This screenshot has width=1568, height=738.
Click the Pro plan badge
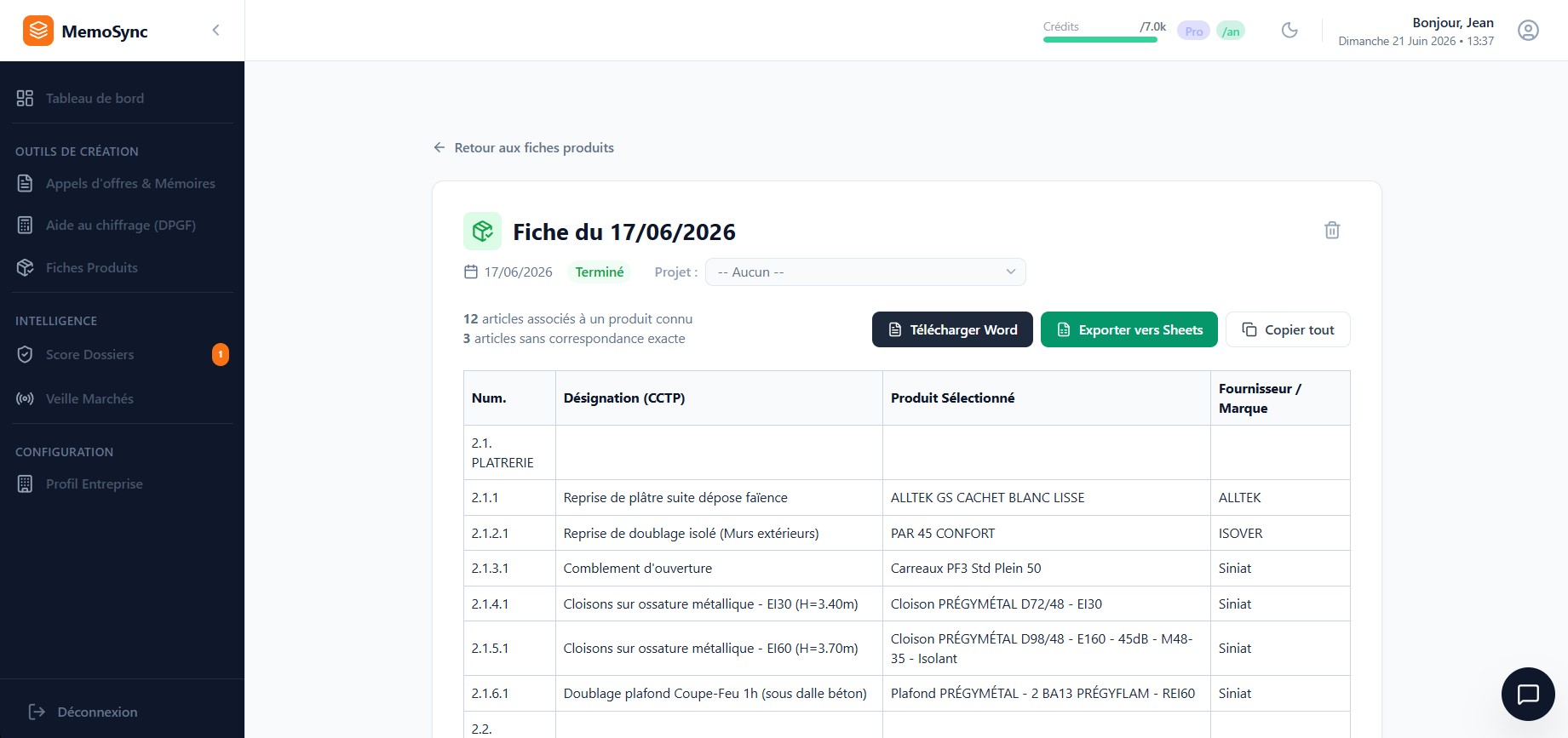click(1193, 31)
